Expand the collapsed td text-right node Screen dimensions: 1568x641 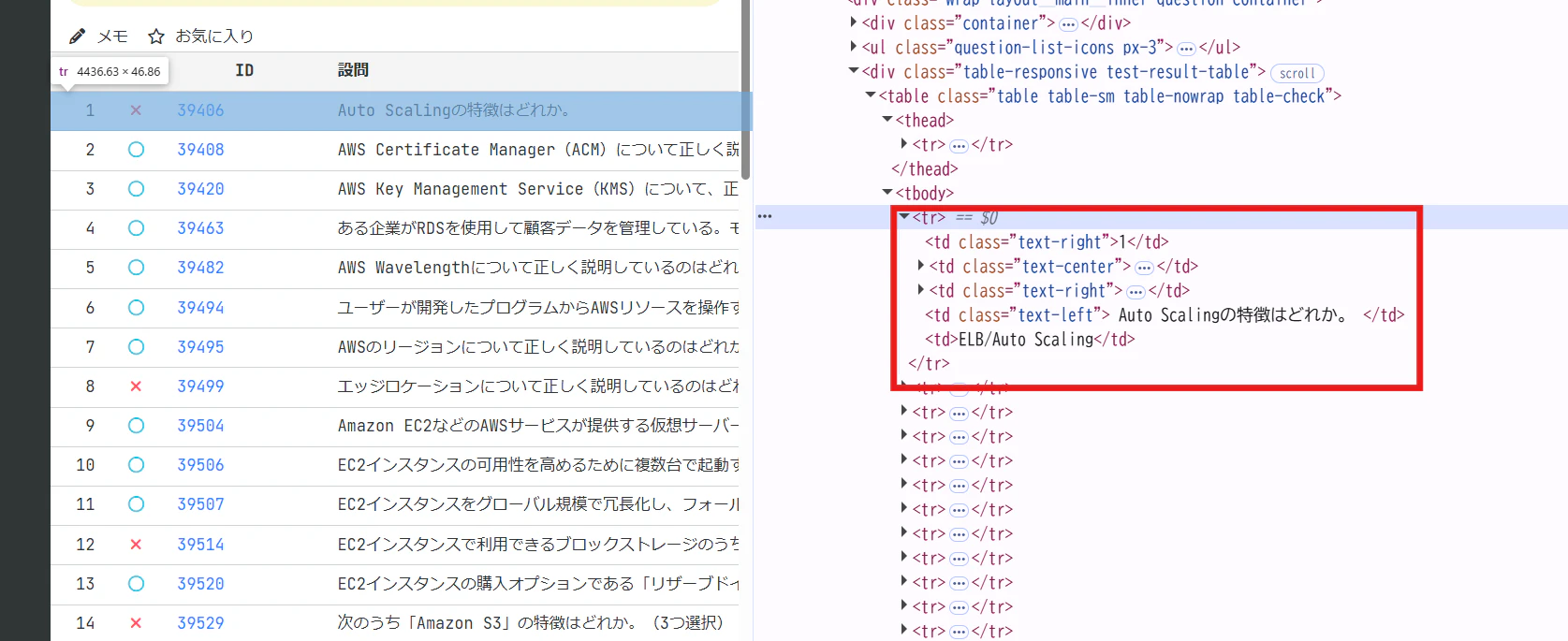point(921,289)
